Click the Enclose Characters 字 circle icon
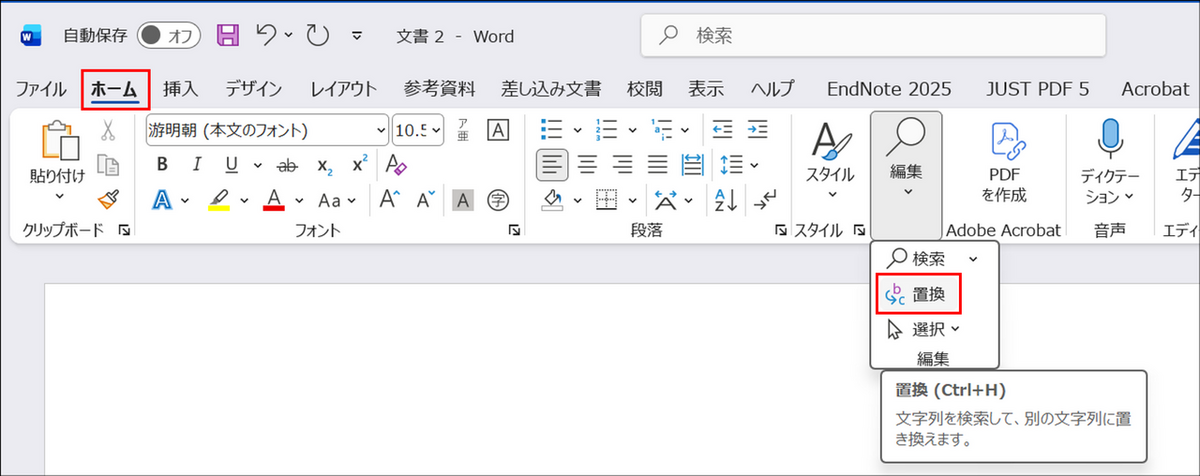 pos(497,200)
